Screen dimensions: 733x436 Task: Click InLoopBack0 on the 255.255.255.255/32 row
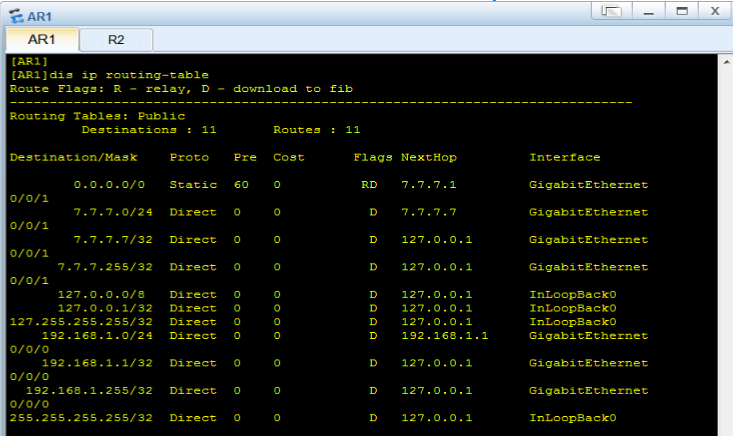(x=573, y=418)
